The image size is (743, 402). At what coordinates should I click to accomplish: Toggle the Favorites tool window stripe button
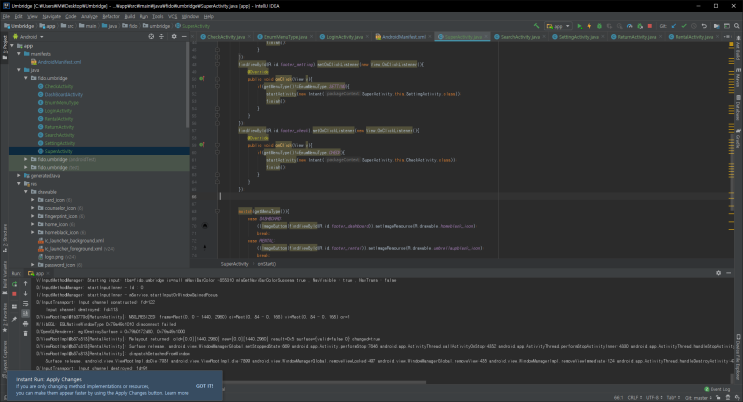coord(5,318)
